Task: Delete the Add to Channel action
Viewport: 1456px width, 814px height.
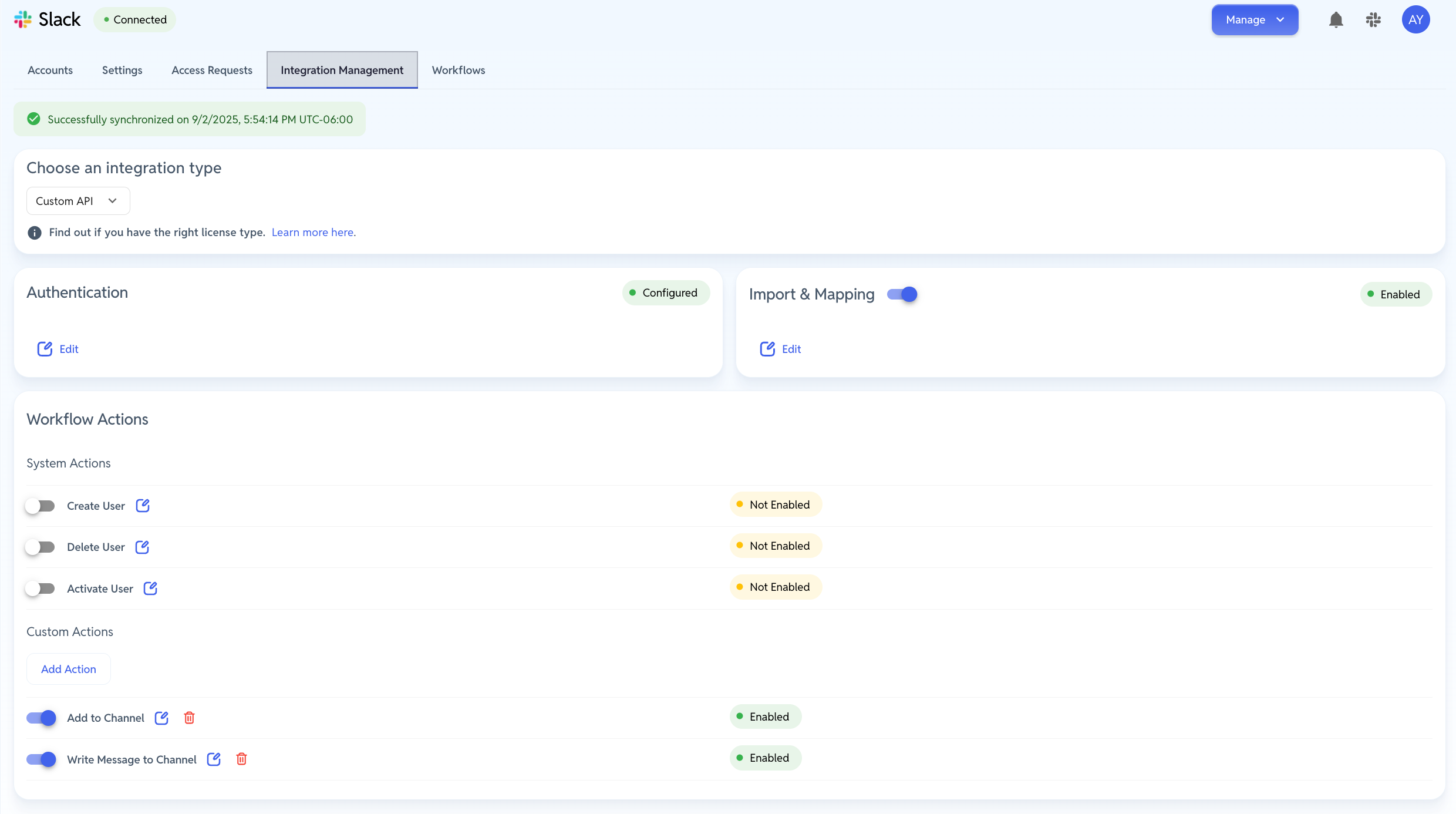Action: coord(189,718)
